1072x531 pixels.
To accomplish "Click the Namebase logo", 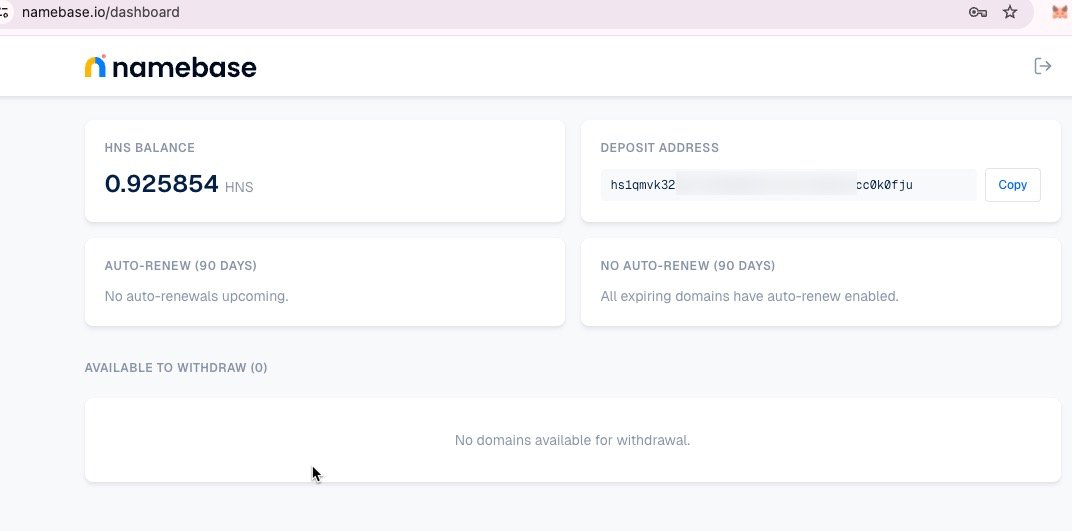I will click(170, 66).
